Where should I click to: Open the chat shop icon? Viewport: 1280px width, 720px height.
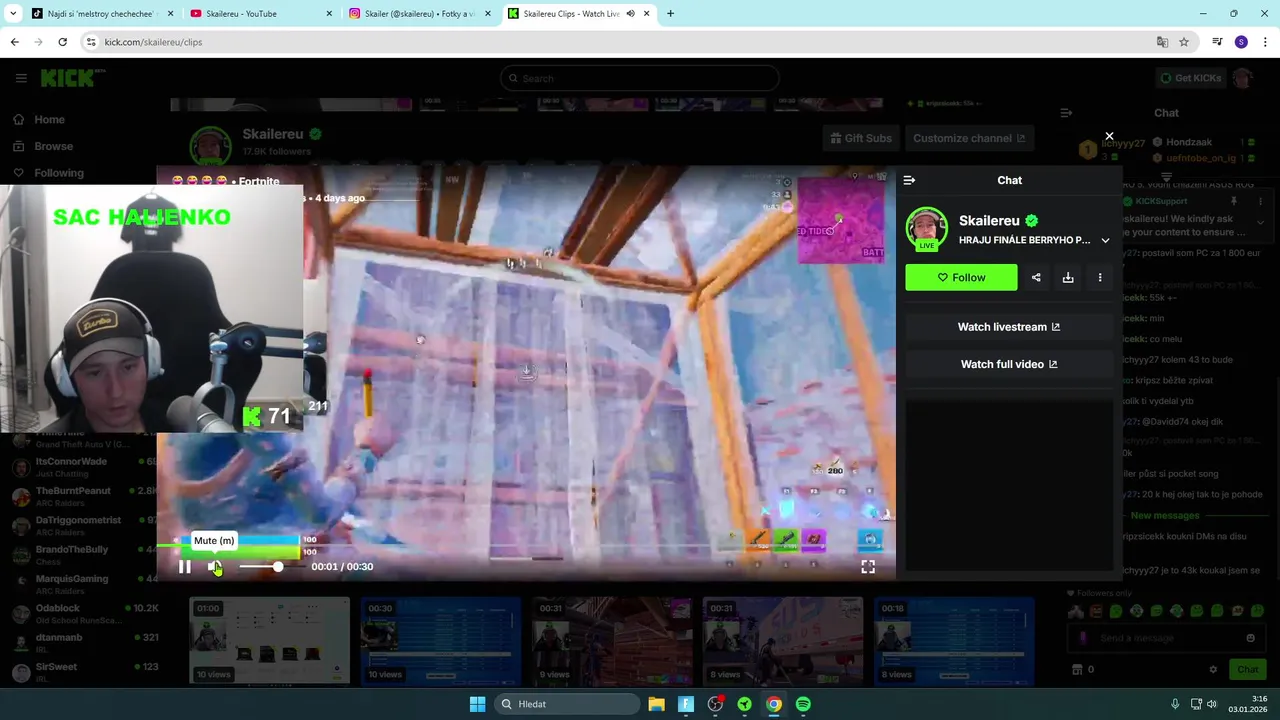[x=1077, y=670]
